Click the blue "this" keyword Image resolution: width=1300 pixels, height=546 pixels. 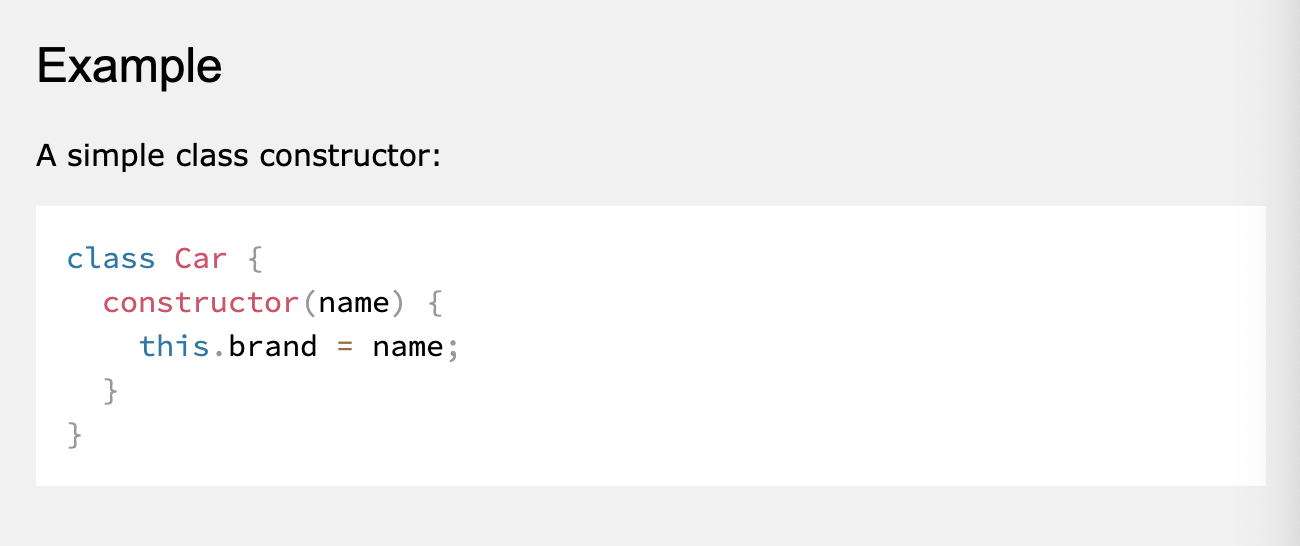click(x=174, y=346)
